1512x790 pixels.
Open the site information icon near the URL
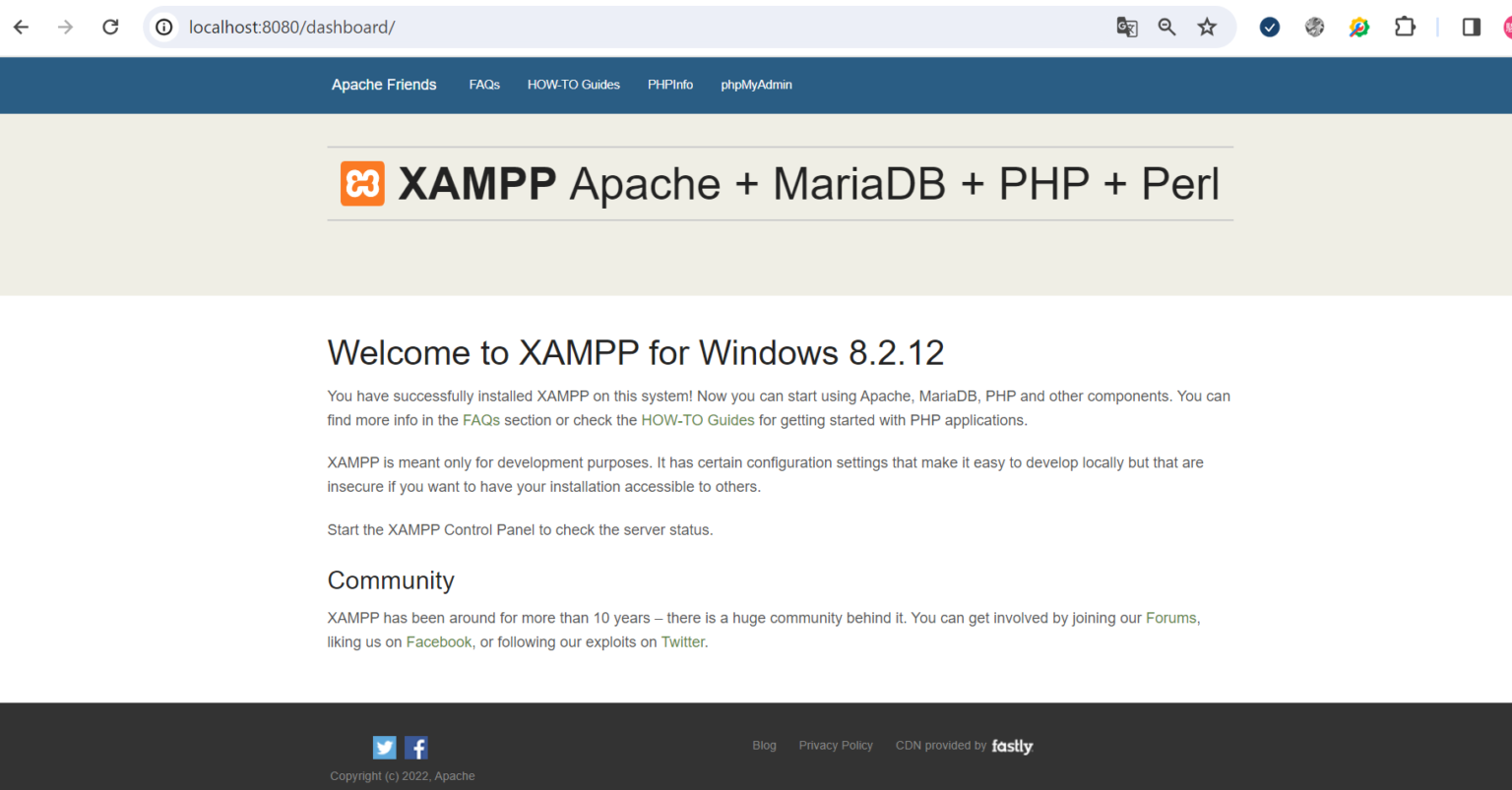coord(163,27)
